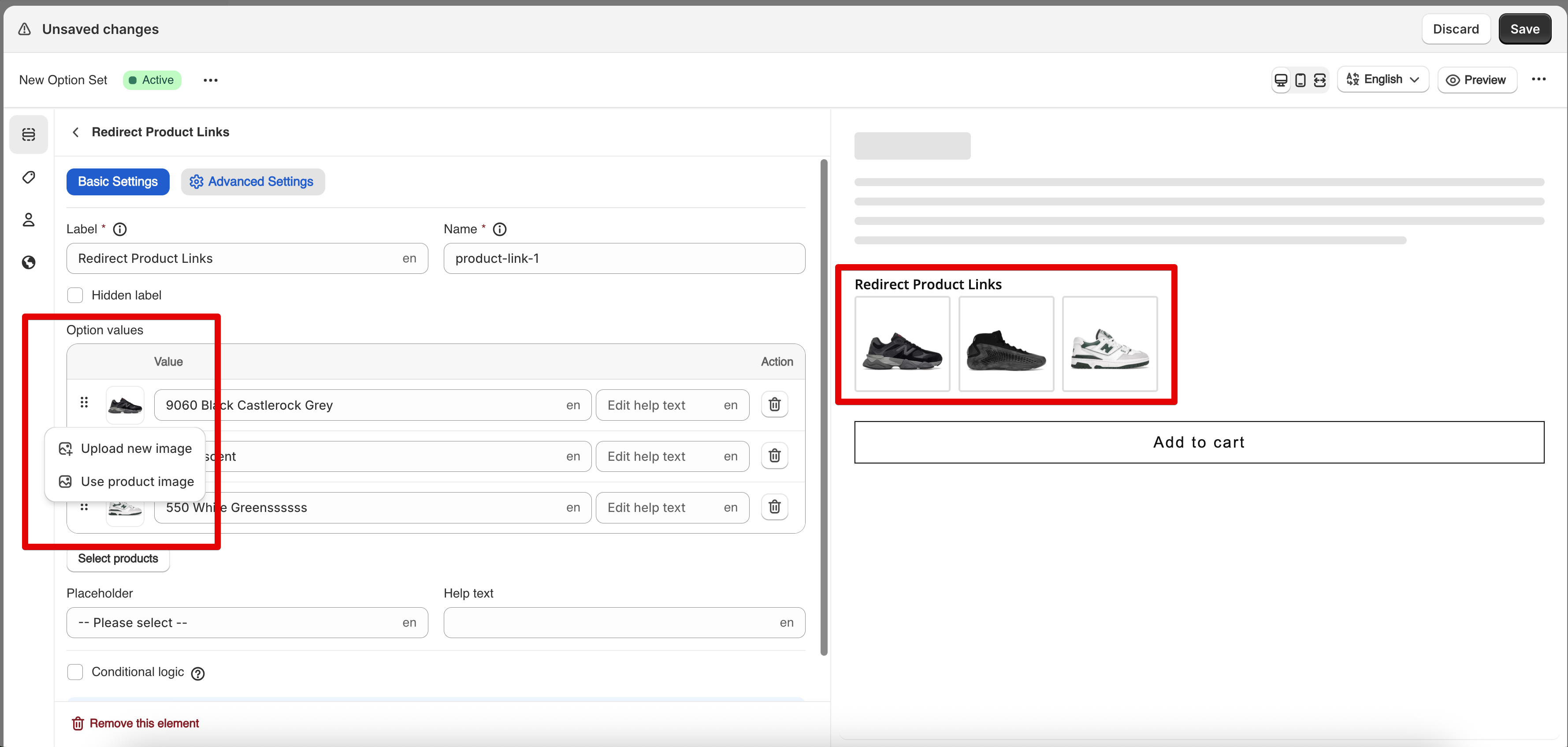This screenshot has width=1568, height=747.
Task: Open more options next to Active badge
Action: (x=210, y=80)
